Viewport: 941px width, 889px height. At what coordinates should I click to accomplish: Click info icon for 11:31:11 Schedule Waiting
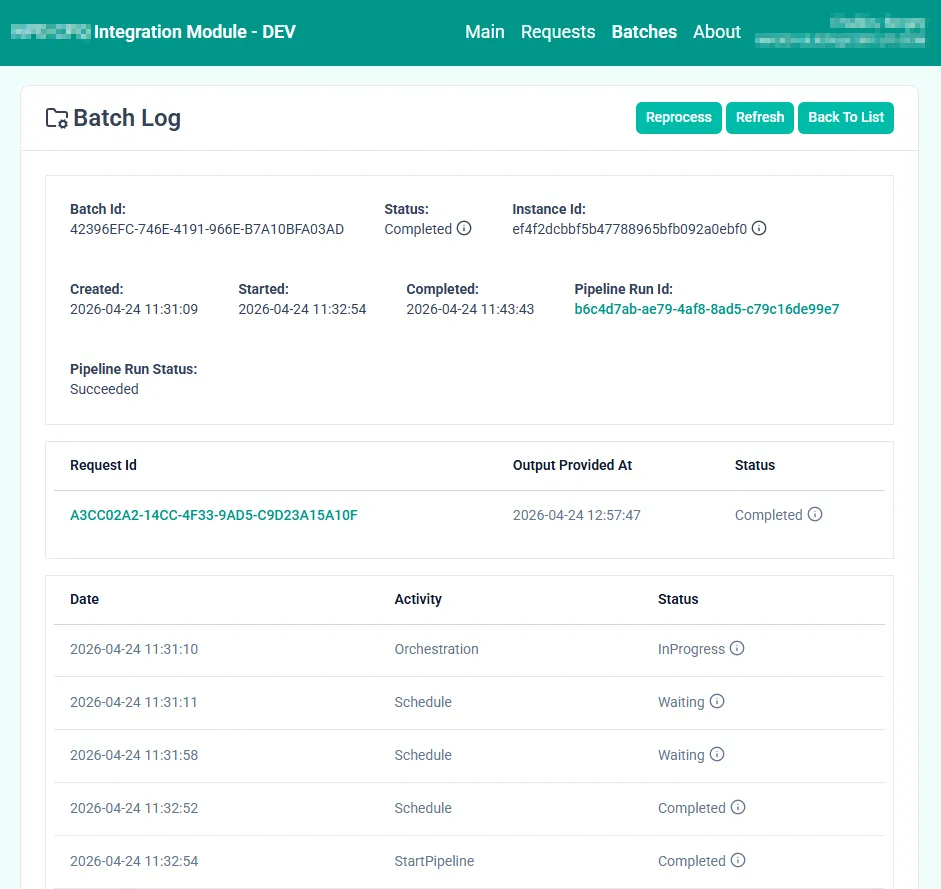(717, 701)
